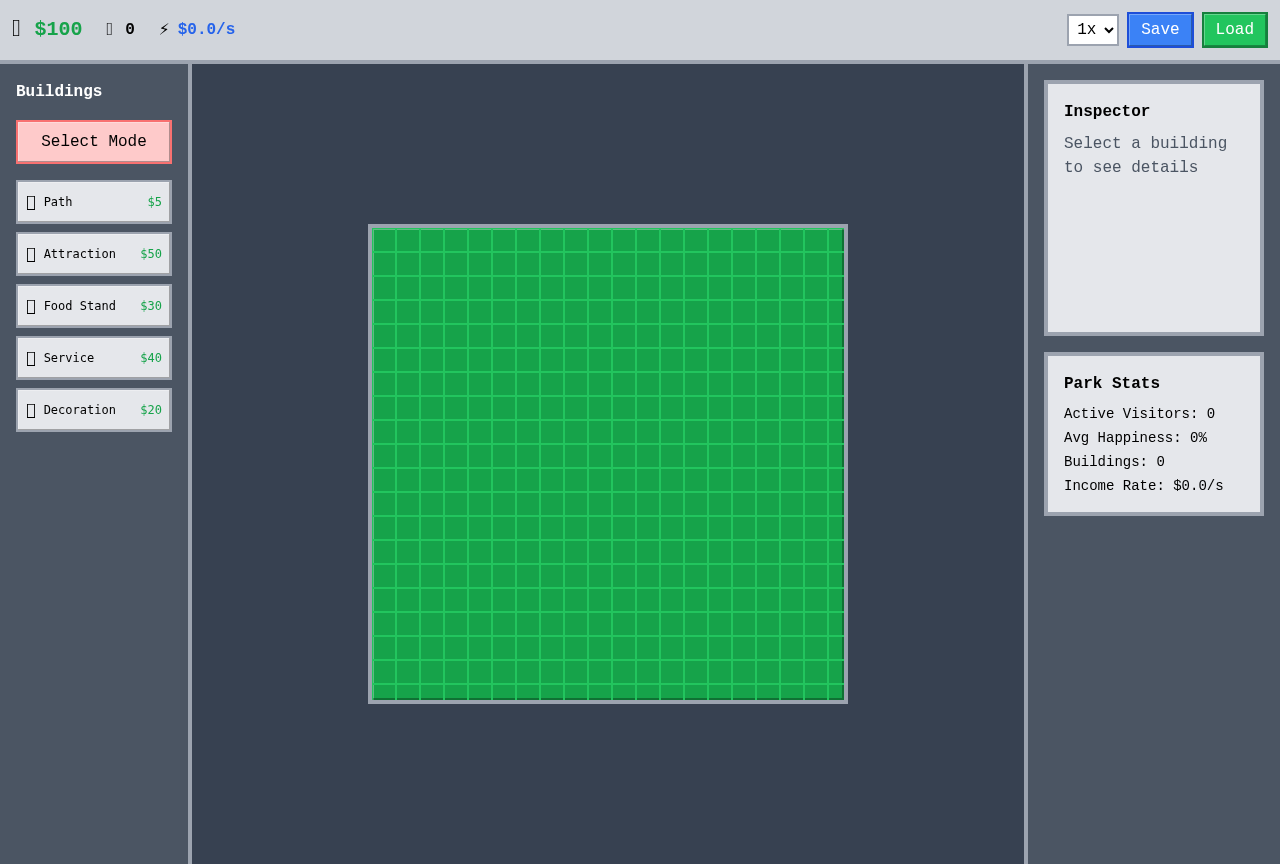Expand the simulation speed combo box
The image size is (1280, 864).
[1092, 30]
